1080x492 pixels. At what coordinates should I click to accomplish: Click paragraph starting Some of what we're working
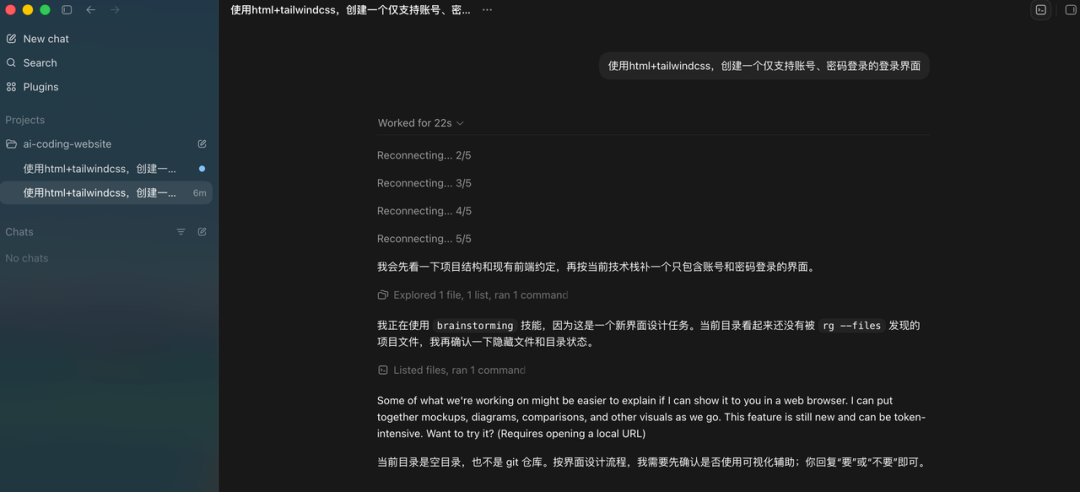(x=652, y=418)
